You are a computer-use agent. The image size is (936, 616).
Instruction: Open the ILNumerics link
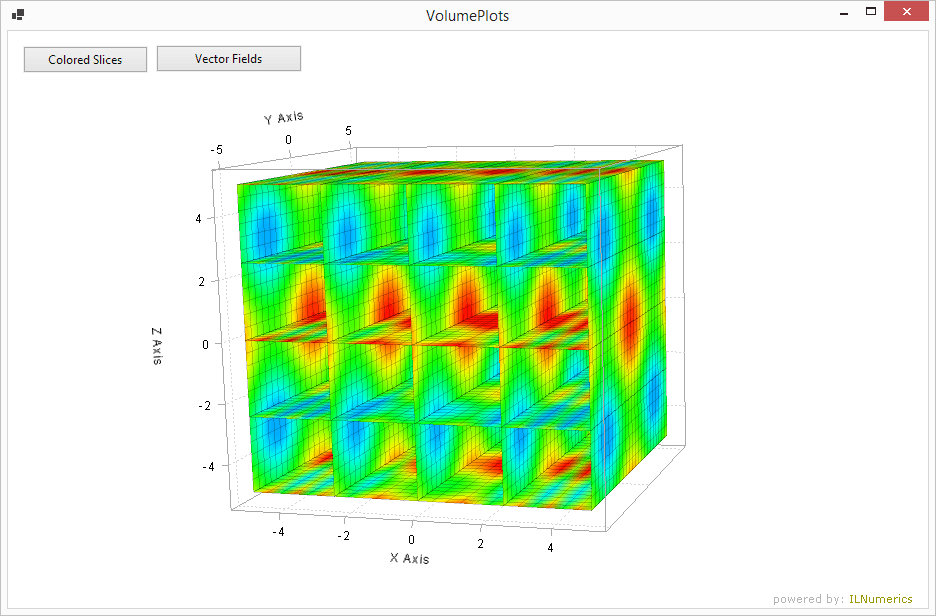880,599
